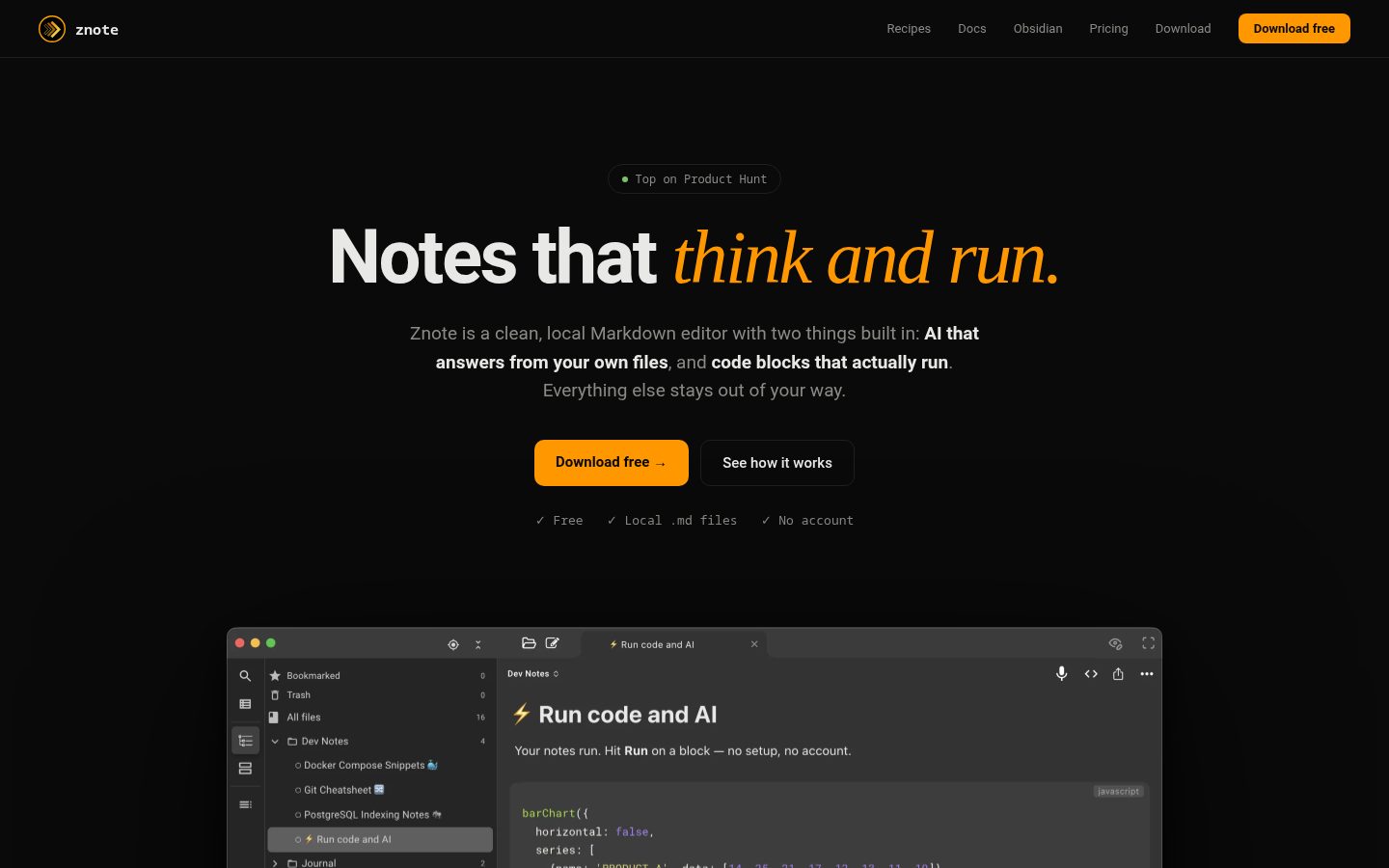Viewport: 1389px width, 868px height.
Task: Click the Top on Product Hunt badge
Action: click(694, 179)
